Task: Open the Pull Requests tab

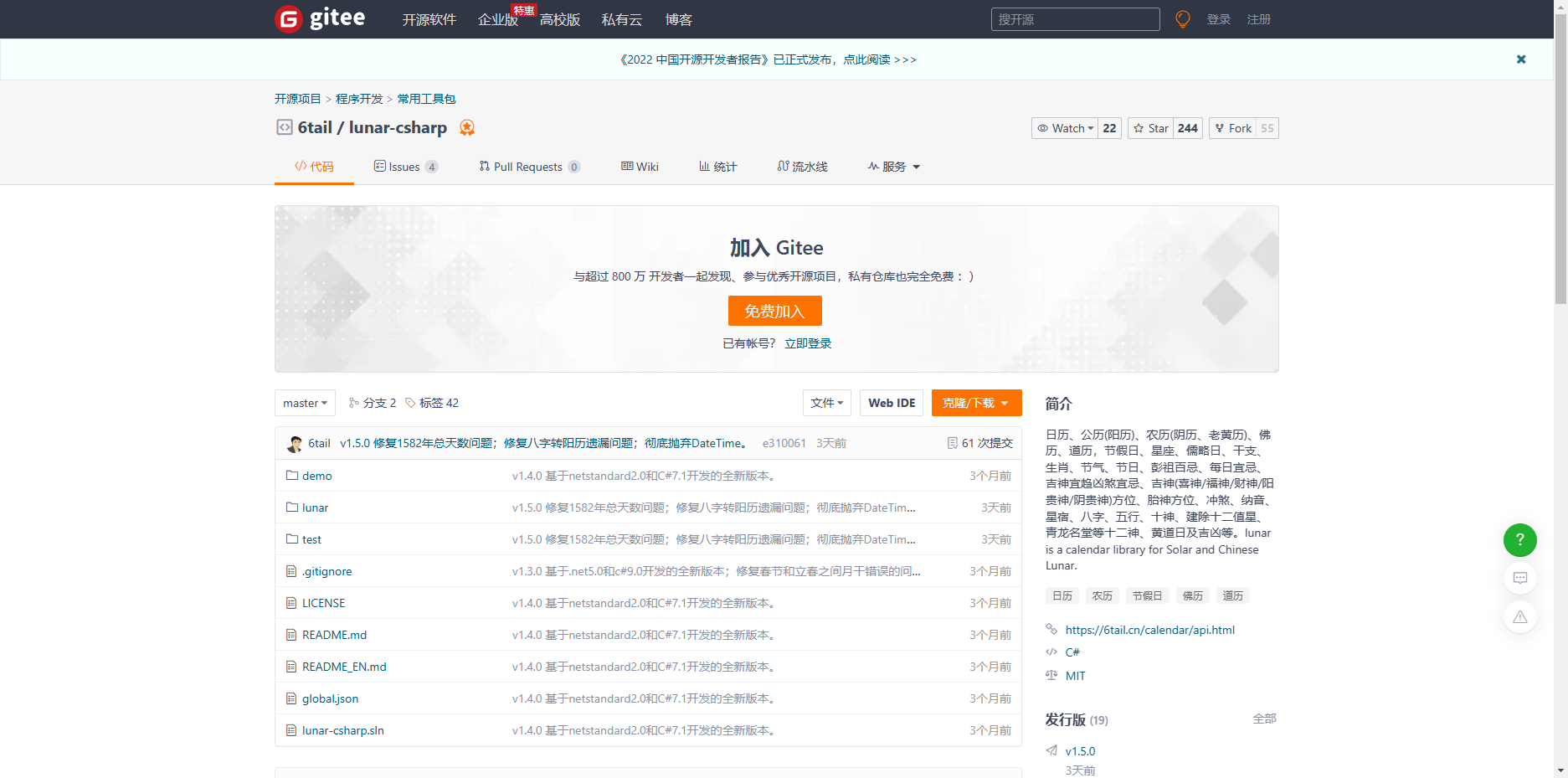Action: (x=529, y=167)
